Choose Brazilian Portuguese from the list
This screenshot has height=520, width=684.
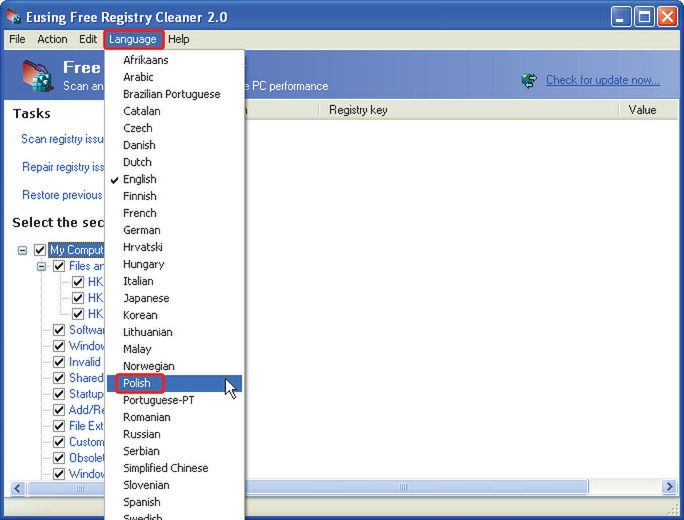(x=174, y=94)
